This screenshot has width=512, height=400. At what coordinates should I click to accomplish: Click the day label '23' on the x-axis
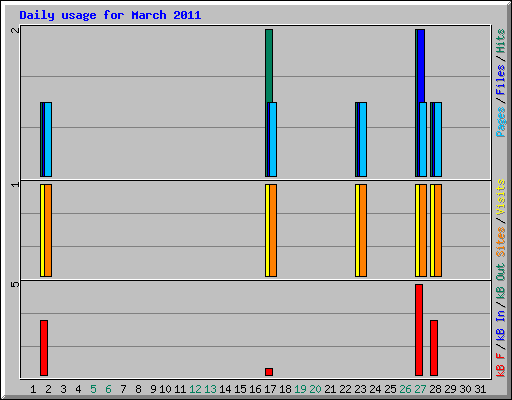tap(360, 389)
